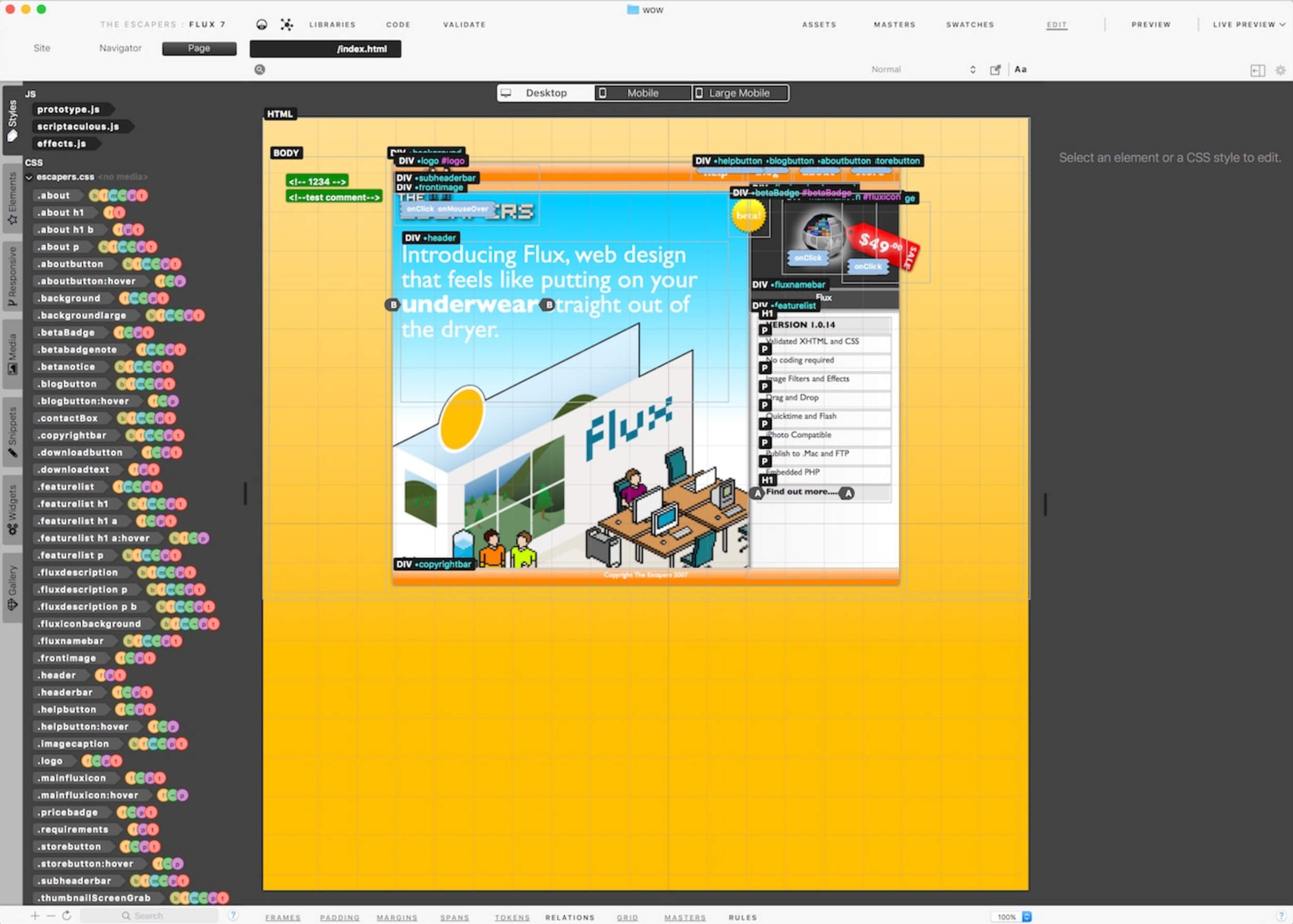Select the /index.html page tab

click(x=326, y=49)
